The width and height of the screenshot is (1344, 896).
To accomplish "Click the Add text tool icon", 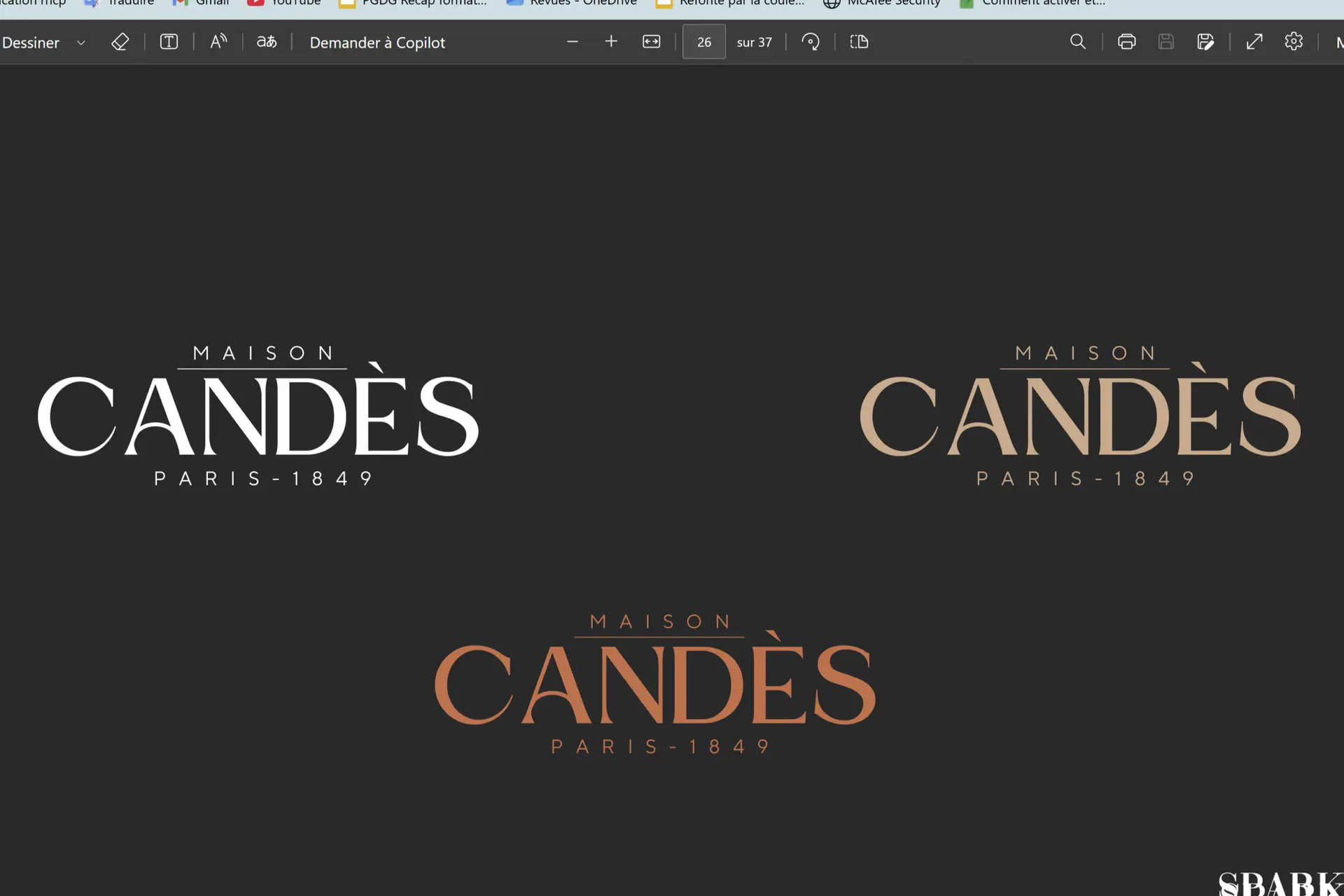I will click(169, 42).
